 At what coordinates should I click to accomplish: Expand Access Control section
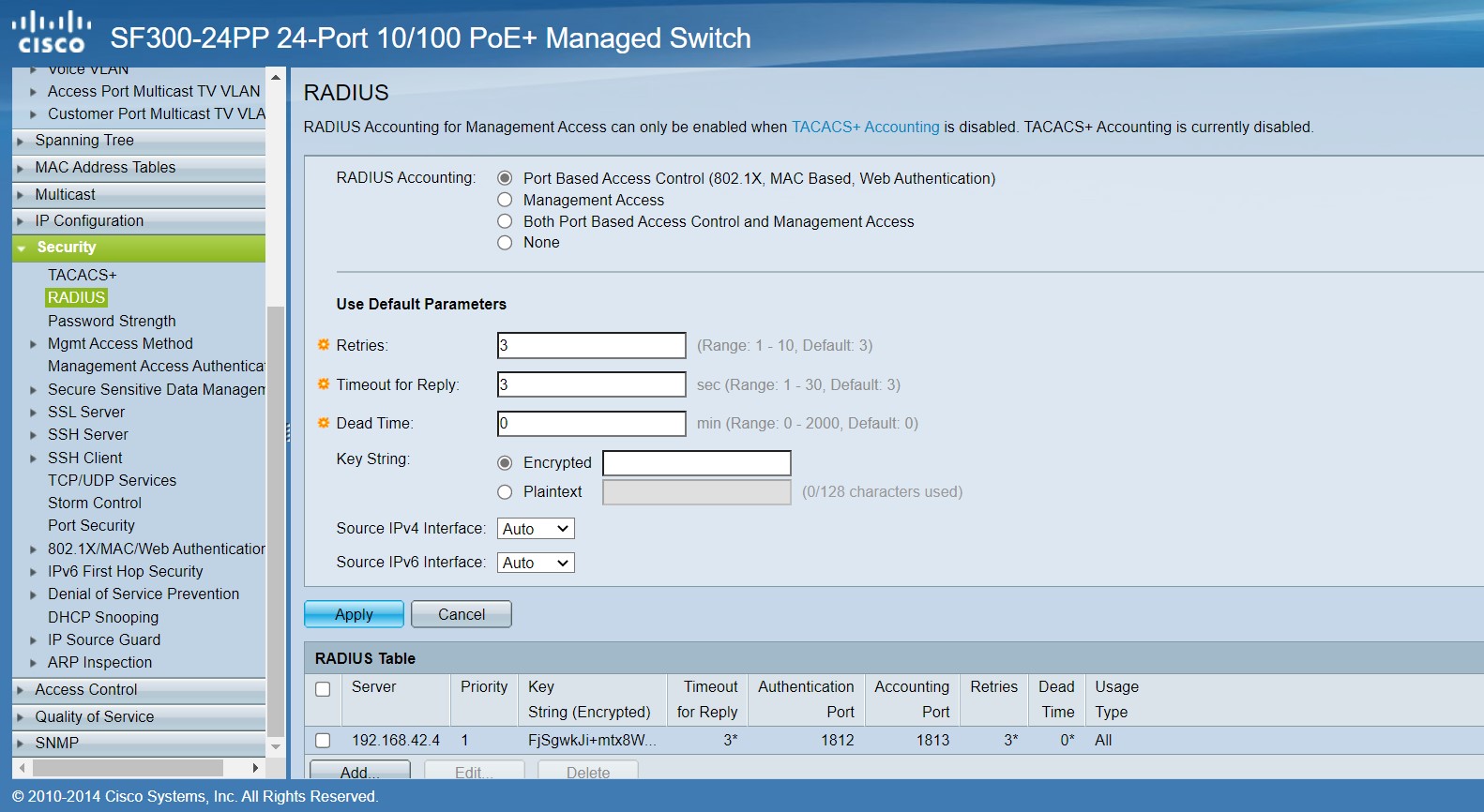(x=139, y=690)
